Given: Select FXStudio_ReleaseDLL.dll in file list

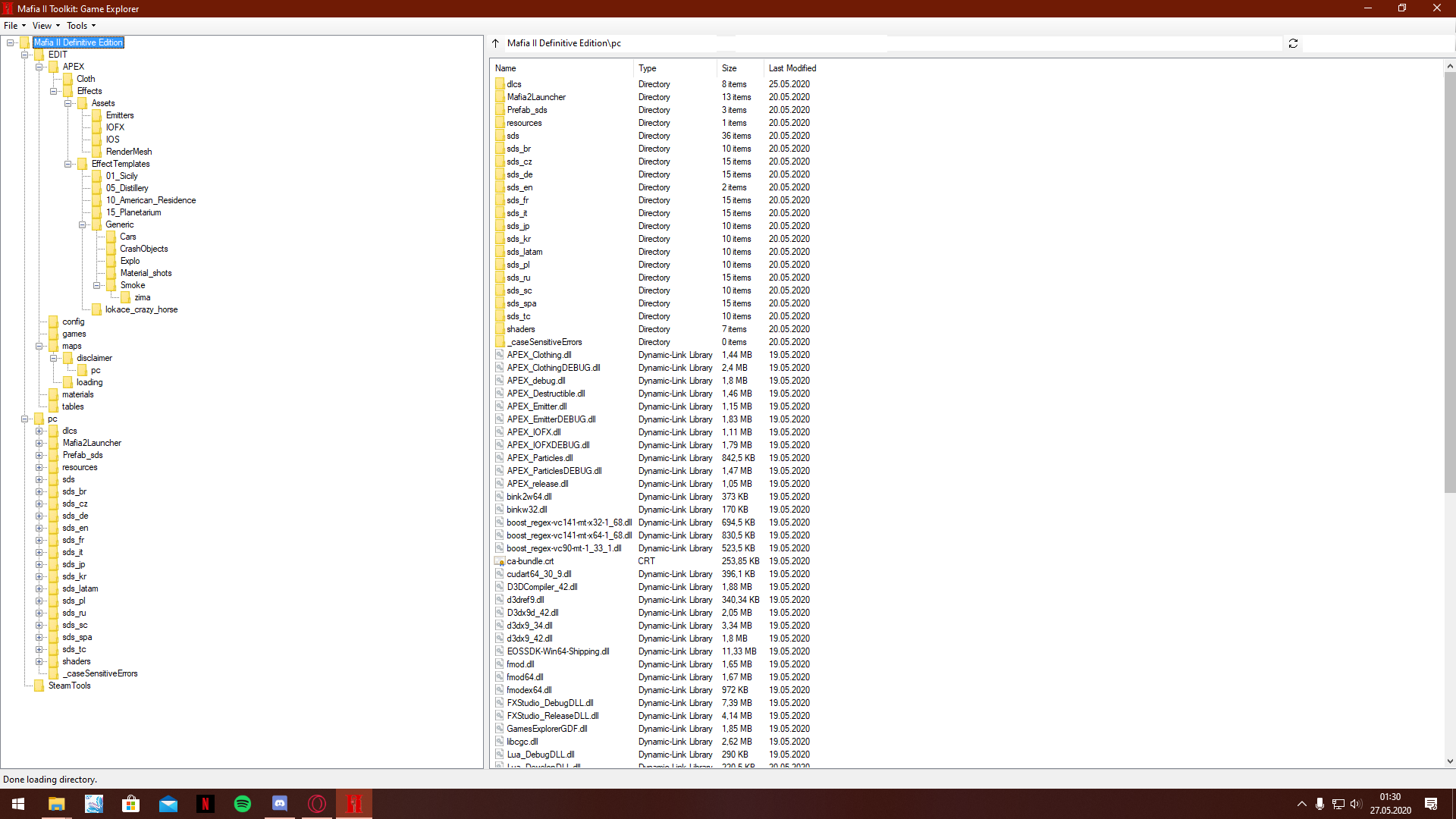Looking at the screenshot, I should (x=656, y=716).
